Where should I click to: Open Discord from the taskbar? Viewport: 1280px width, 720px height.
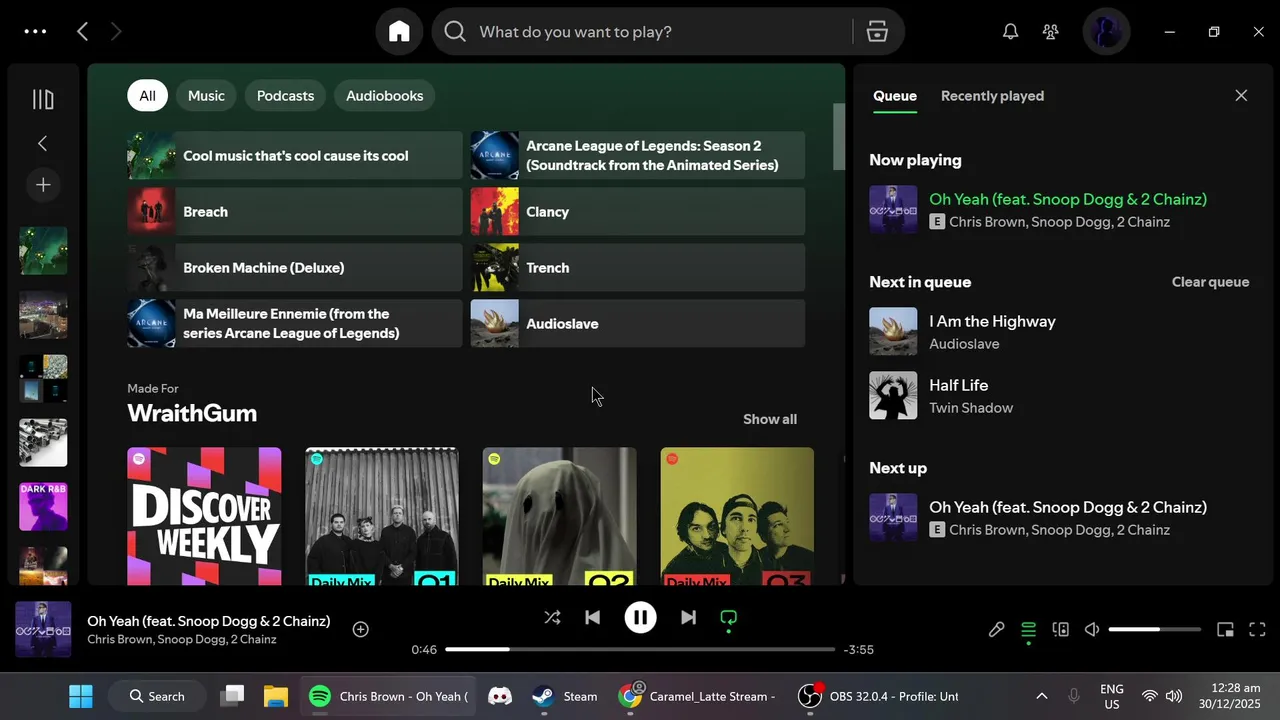(499, 696)
